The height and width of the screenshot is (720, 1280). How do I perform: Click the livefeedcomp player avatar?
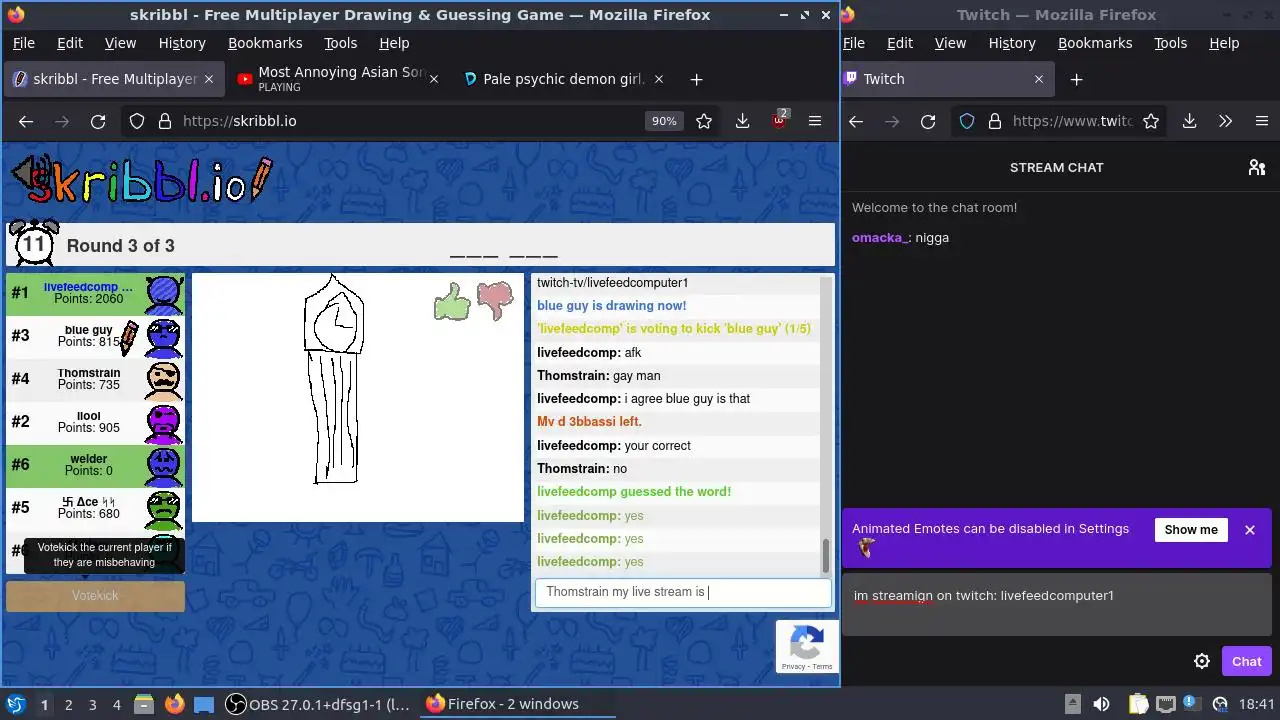(x=164, y=293)
